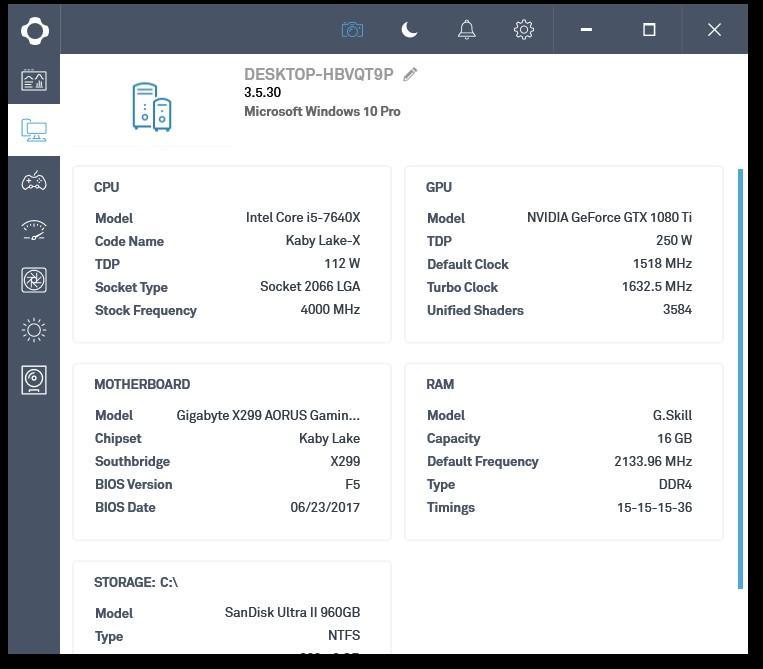Click the DESKTOP-HBVQT9P computer name
The image size is (763, 669).
[319, 74]
